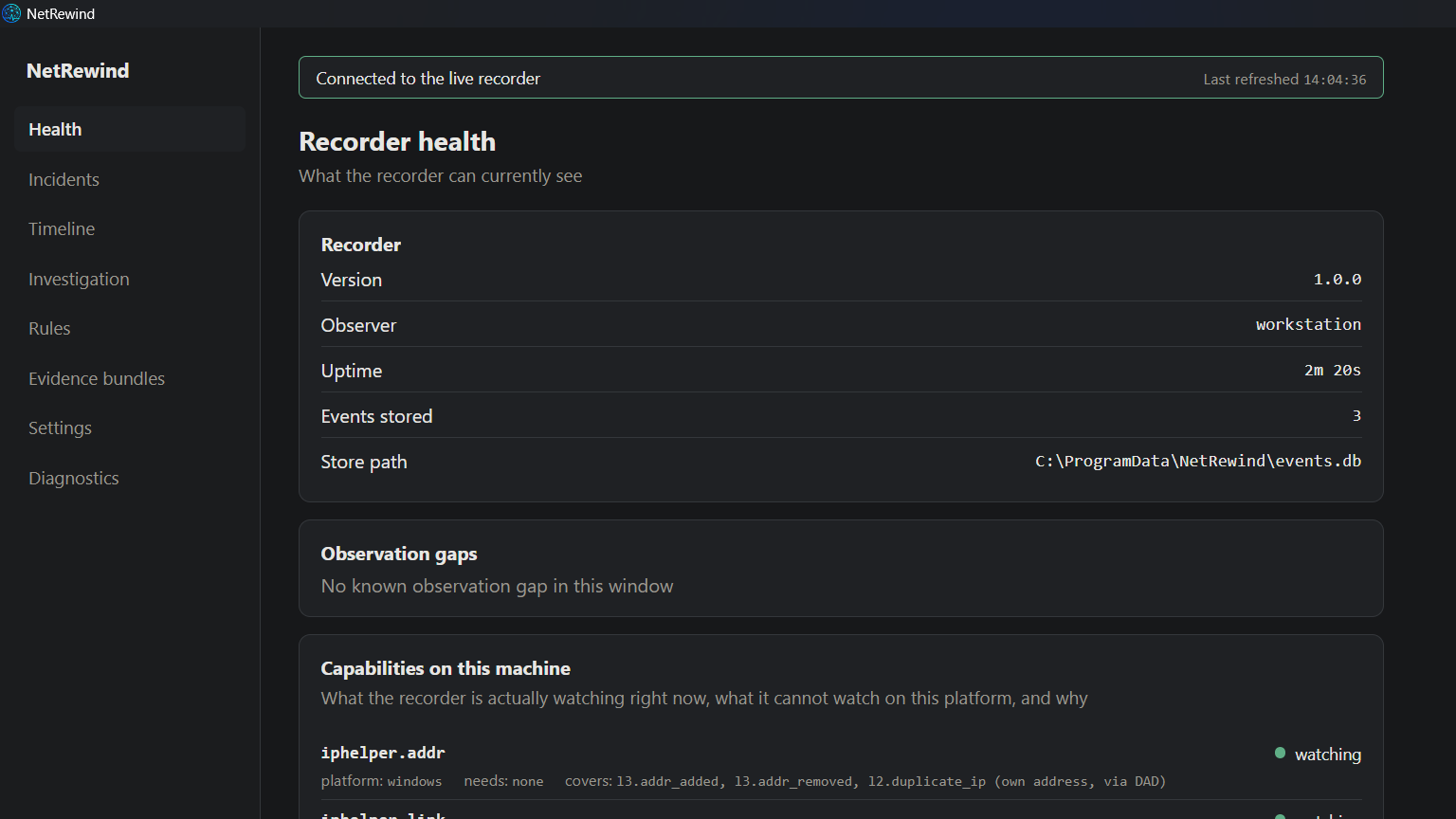
Task: Click the Version label
Action: click(351, 280)
